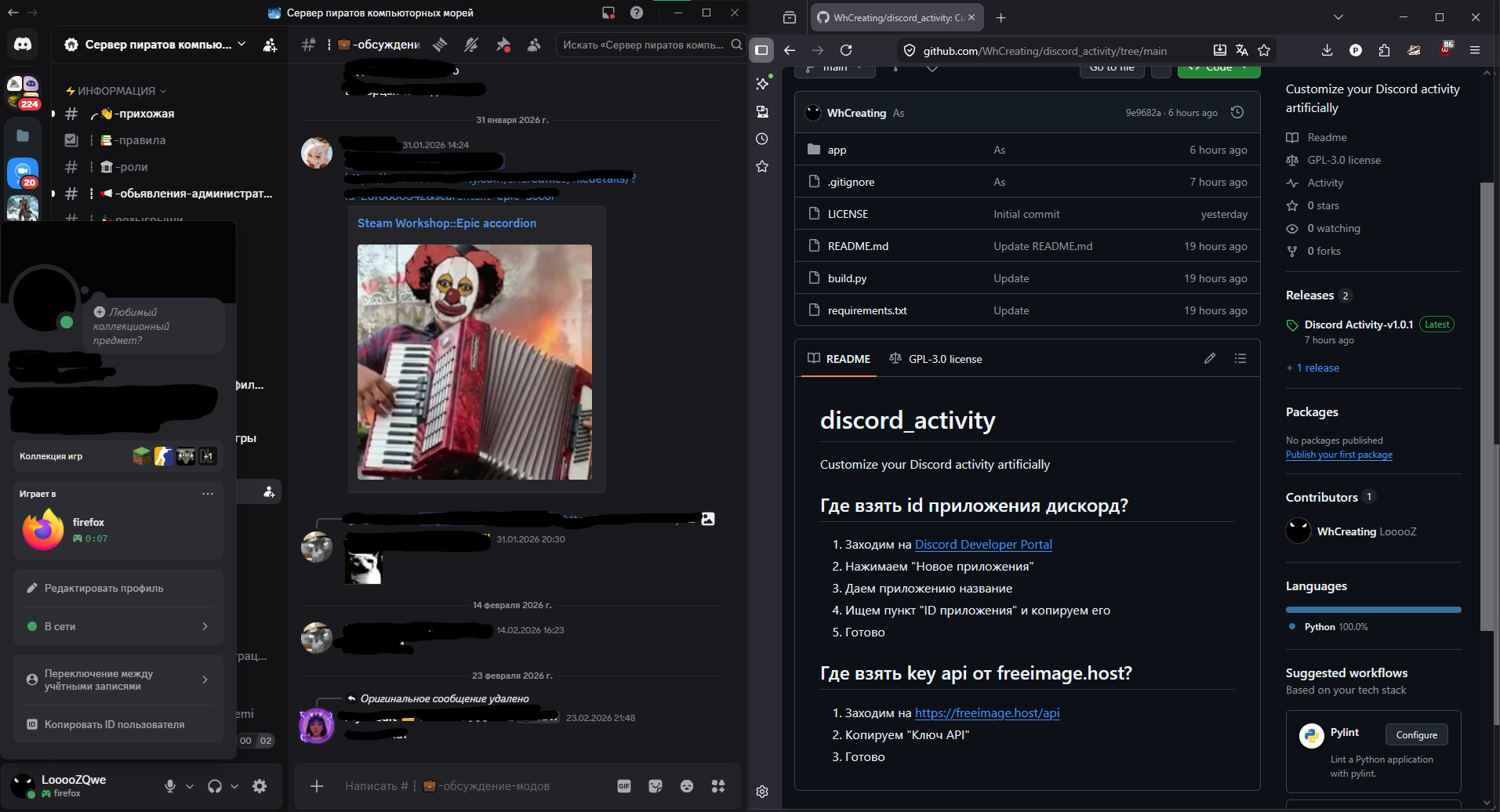Open browser downloads panel
This screenshot has height=812, width=1500.
tap(1327, 50)
